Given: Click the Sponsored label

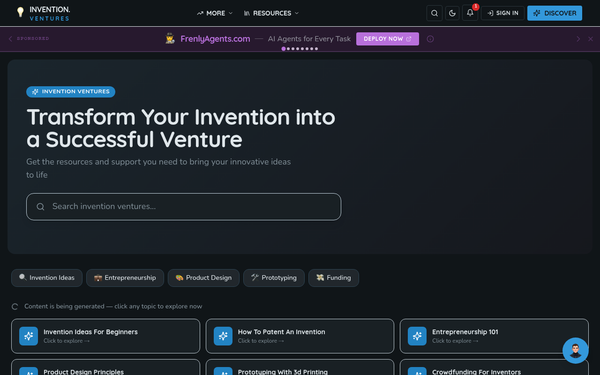Looking at the screenshot, I should [33, 39].
